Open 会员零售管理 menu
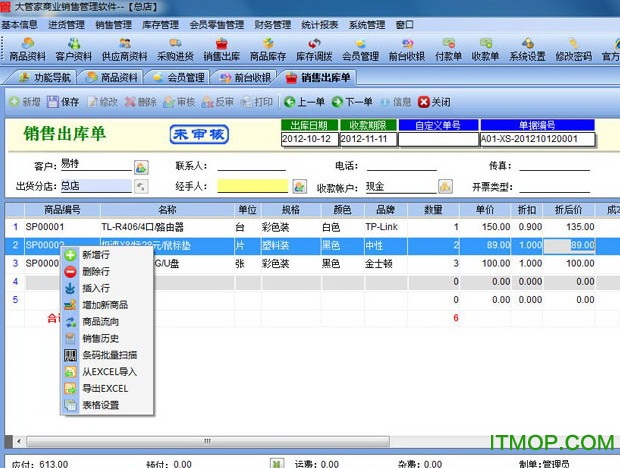620x468 pixels. [217, 25]
